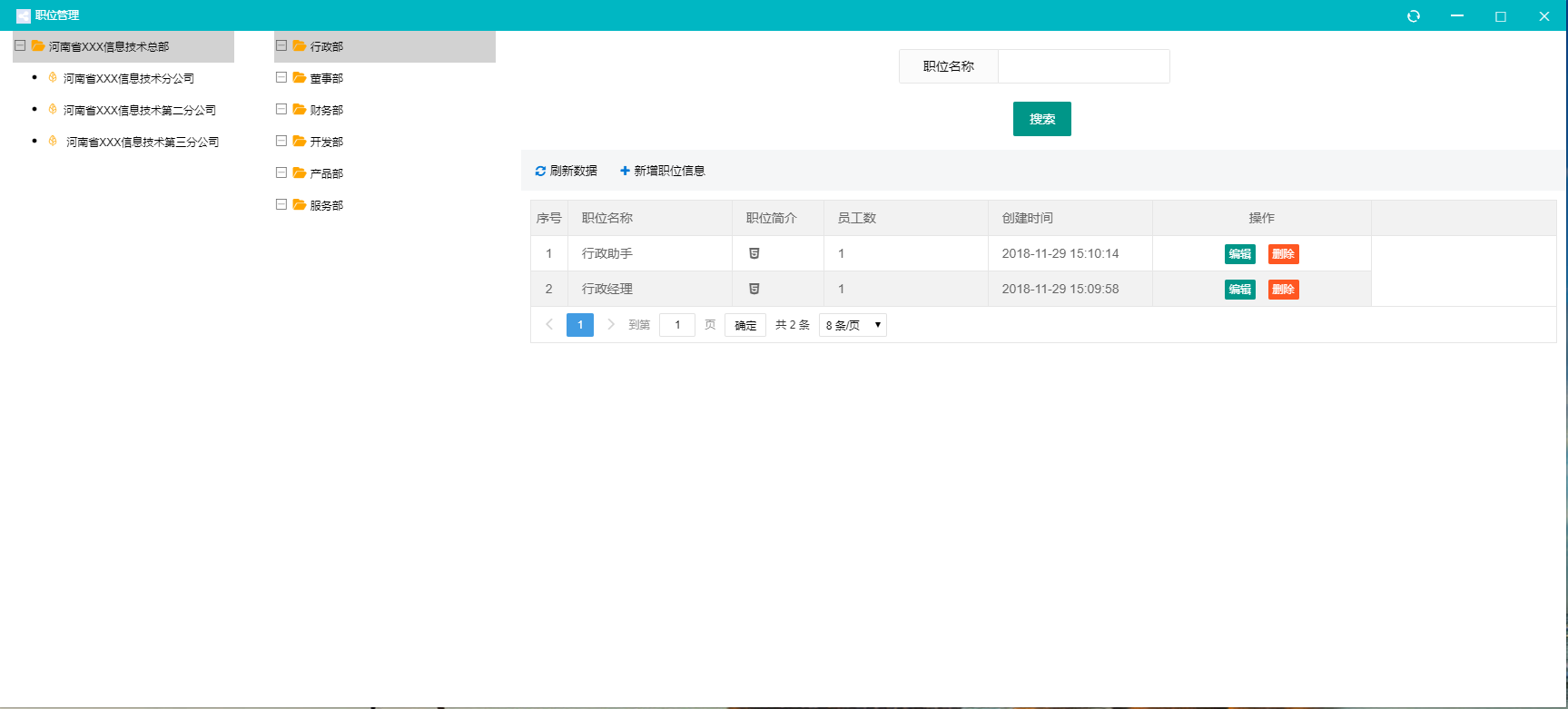Select the 产品部 department
The width and height of the screenshot is (1568, 709).
[327, 173]
